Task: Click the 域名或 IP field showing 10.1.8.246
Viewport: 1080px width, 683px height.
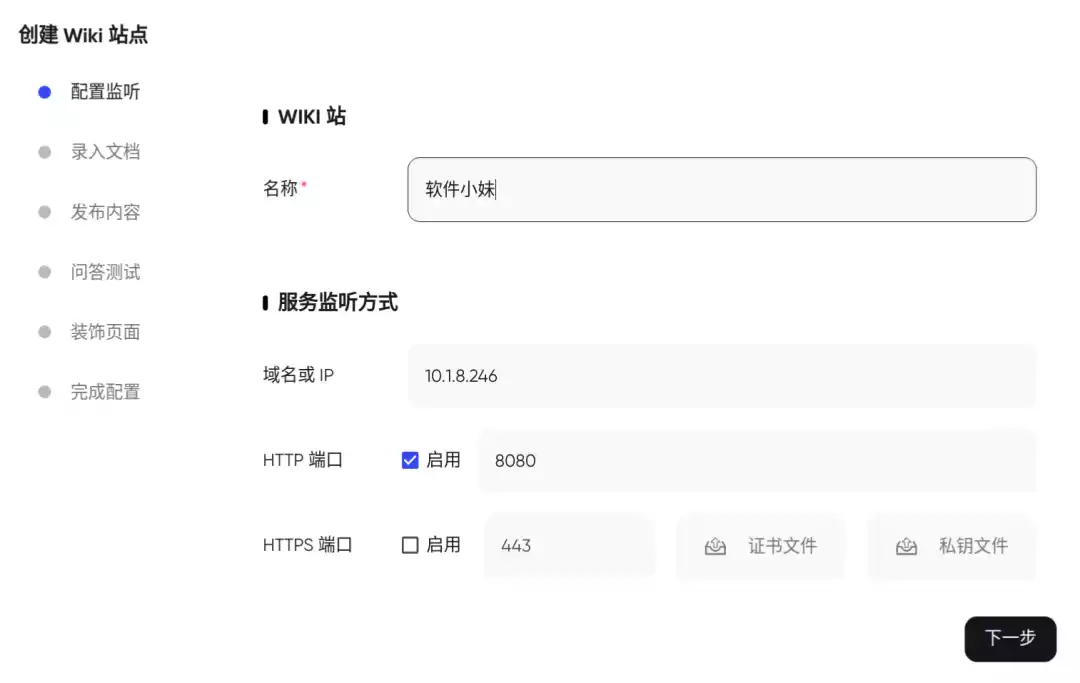Action: coord(722,376)
